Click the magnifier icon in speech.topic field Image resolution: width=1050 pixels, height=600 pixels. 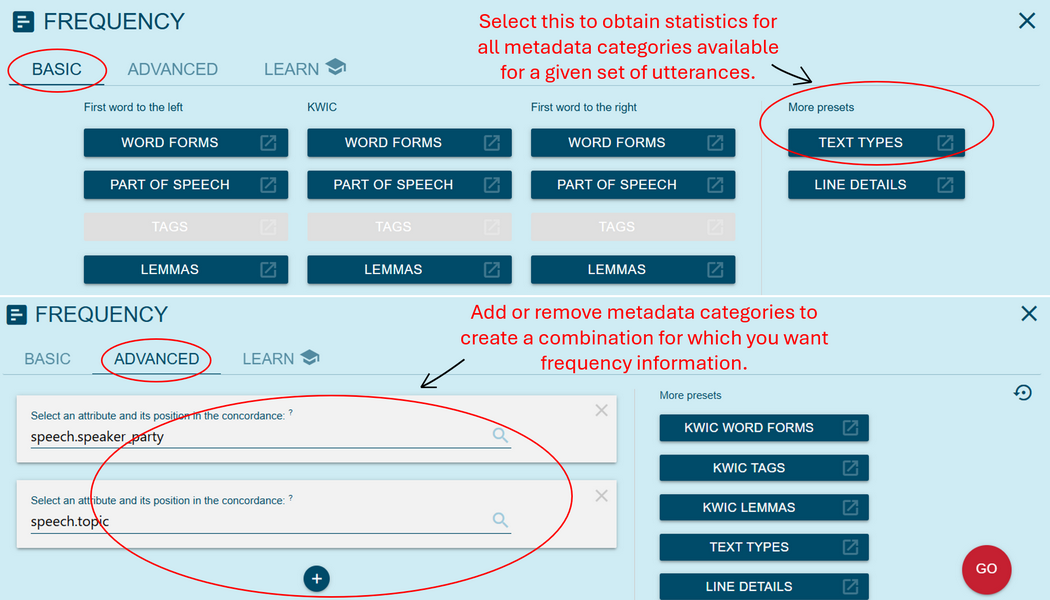(x=501, y=521)
